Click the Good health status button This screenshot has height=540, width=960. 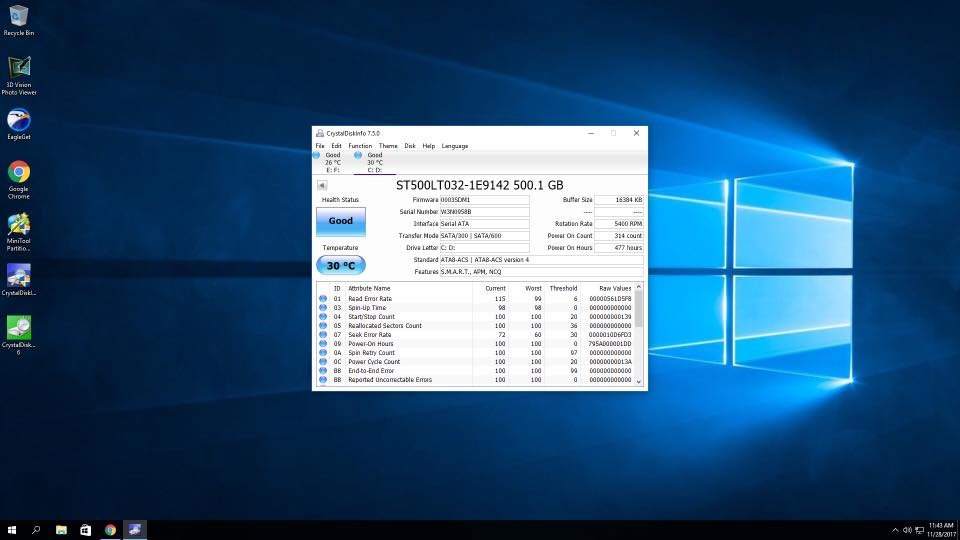[x=341, y=221]
